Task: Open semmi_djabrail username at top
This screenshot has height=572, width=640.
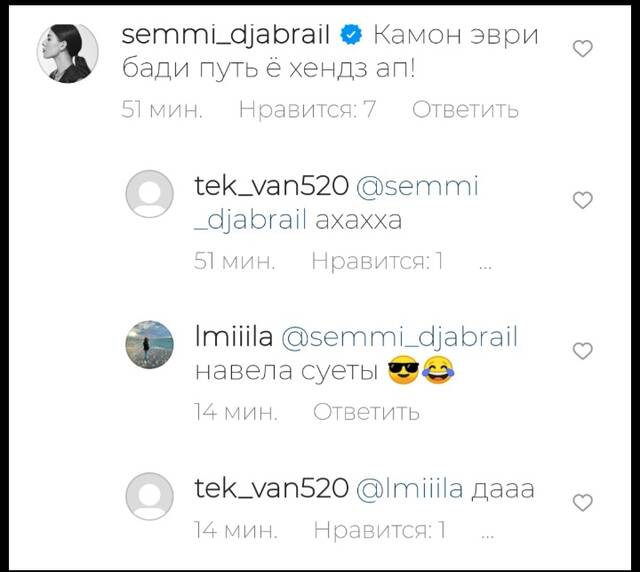Action: pos(226,36)
